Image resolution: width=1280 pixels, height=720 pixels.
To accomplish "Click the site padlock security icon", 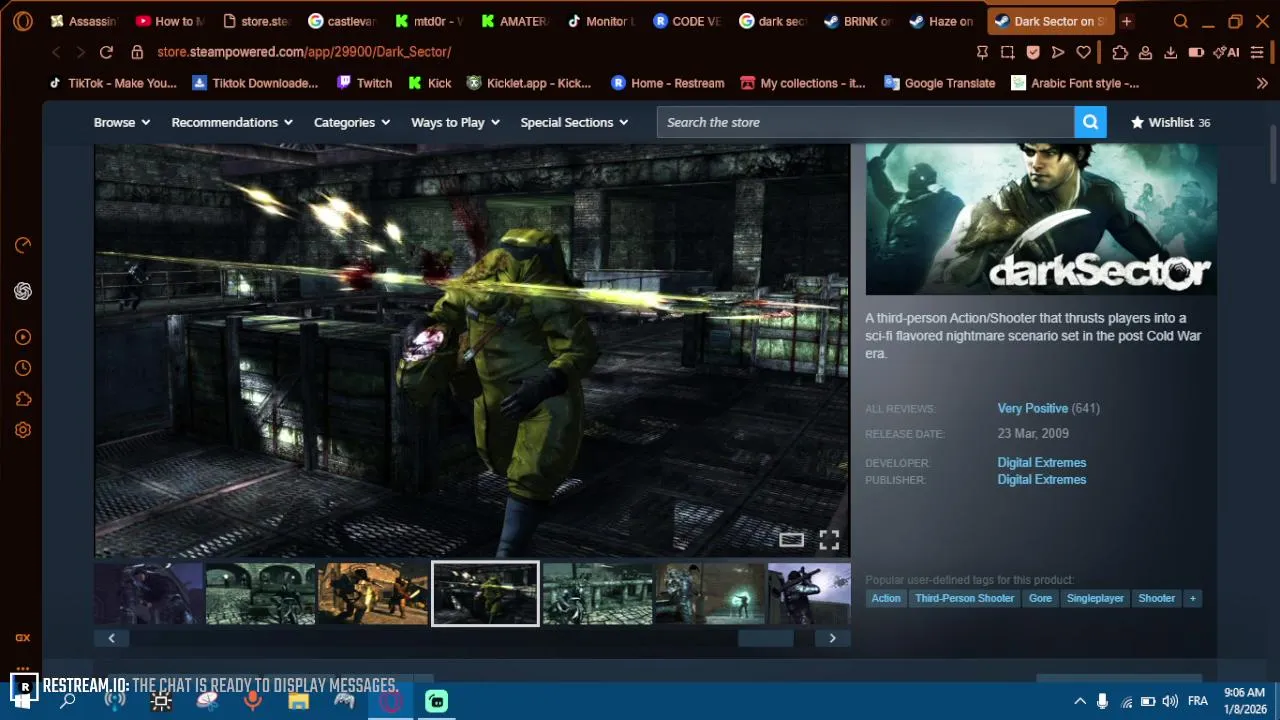I will 137,52.
